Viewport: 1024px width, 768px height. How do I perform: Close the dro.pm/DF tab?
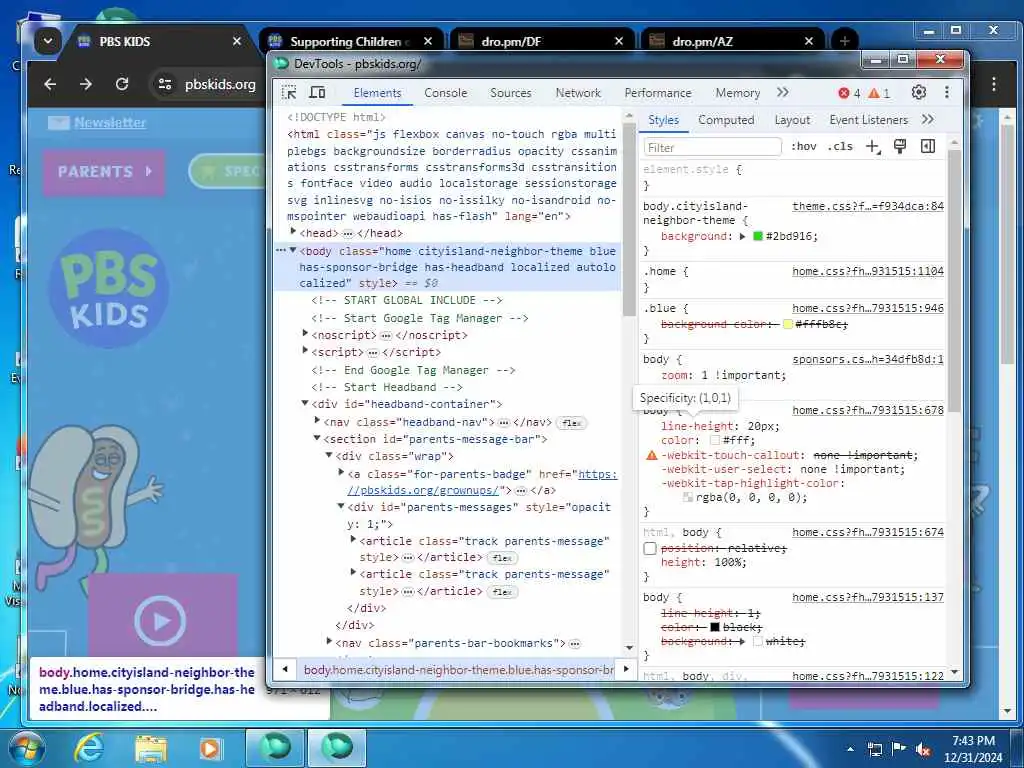pyautogui.click(x=619, y=41)
